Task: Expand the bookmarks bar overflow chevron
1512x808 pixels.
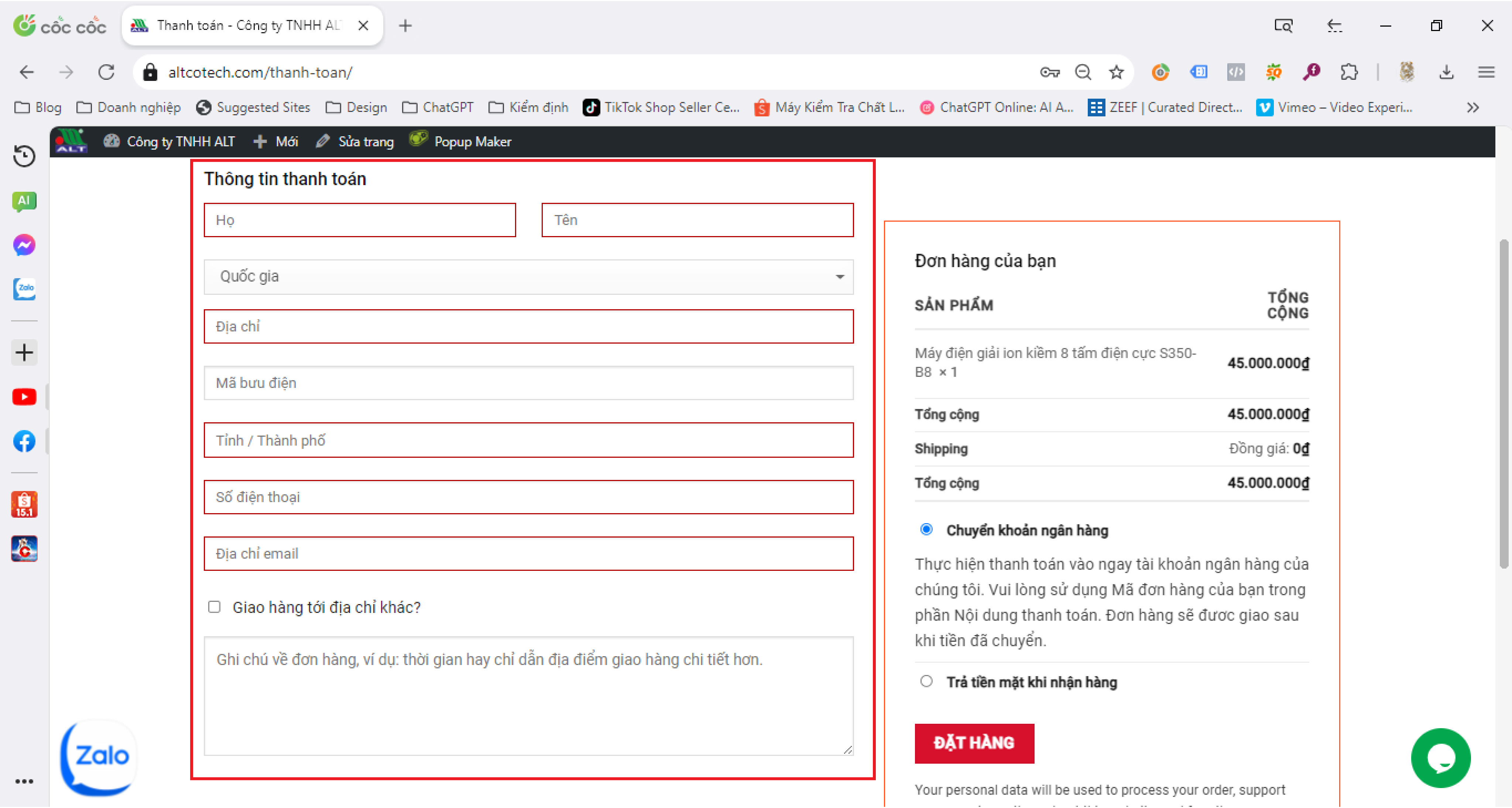Action: point(1472,108)
